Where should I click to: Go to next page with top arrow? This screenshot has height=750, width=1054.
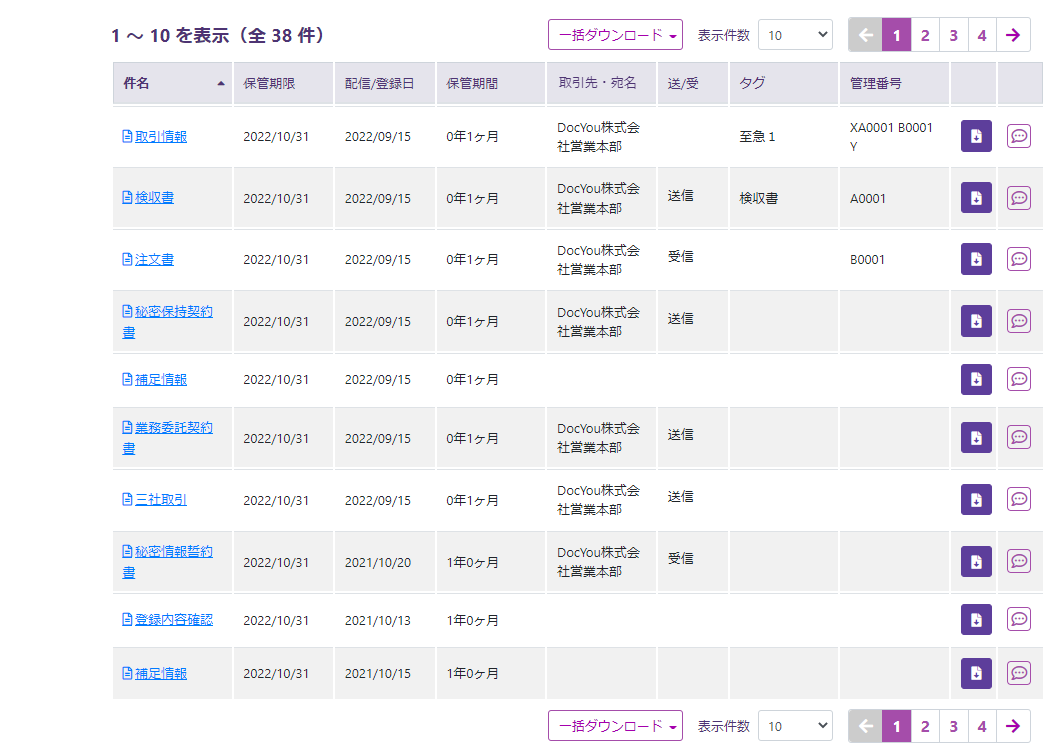[1013, 35]
